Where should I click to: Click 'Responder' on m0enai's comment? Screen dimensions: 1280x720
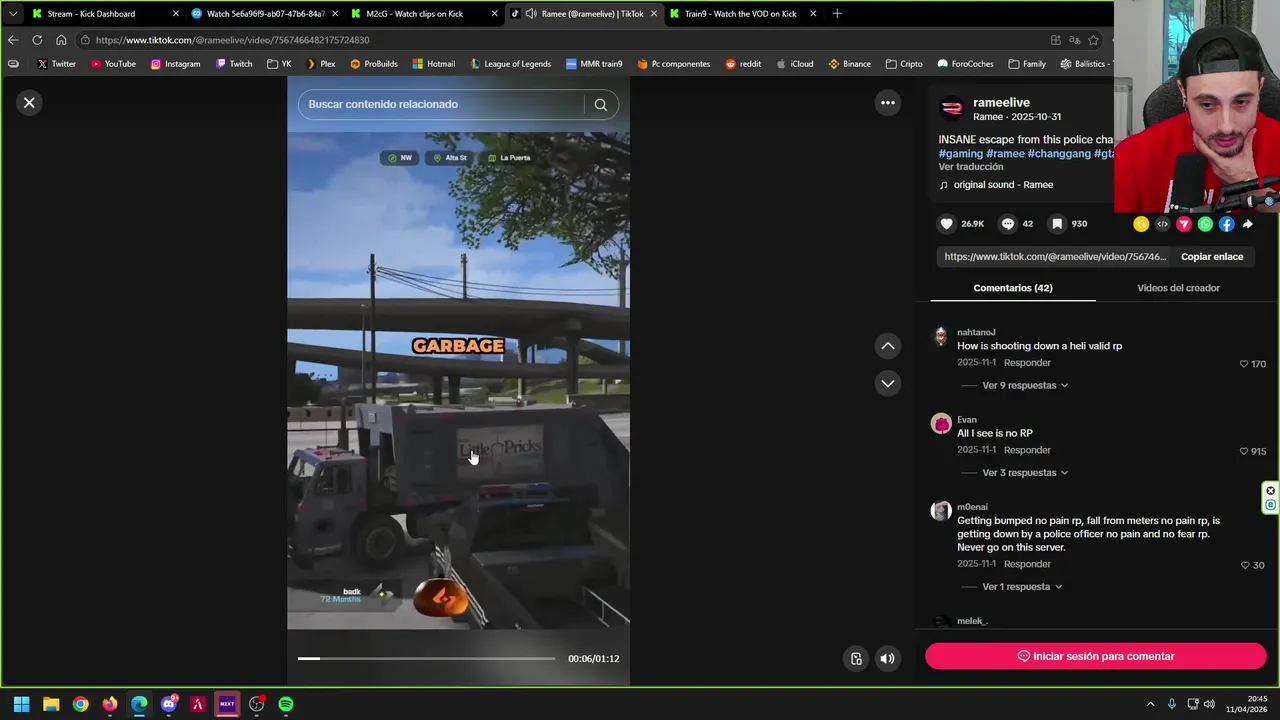(x=1027, y=564)
